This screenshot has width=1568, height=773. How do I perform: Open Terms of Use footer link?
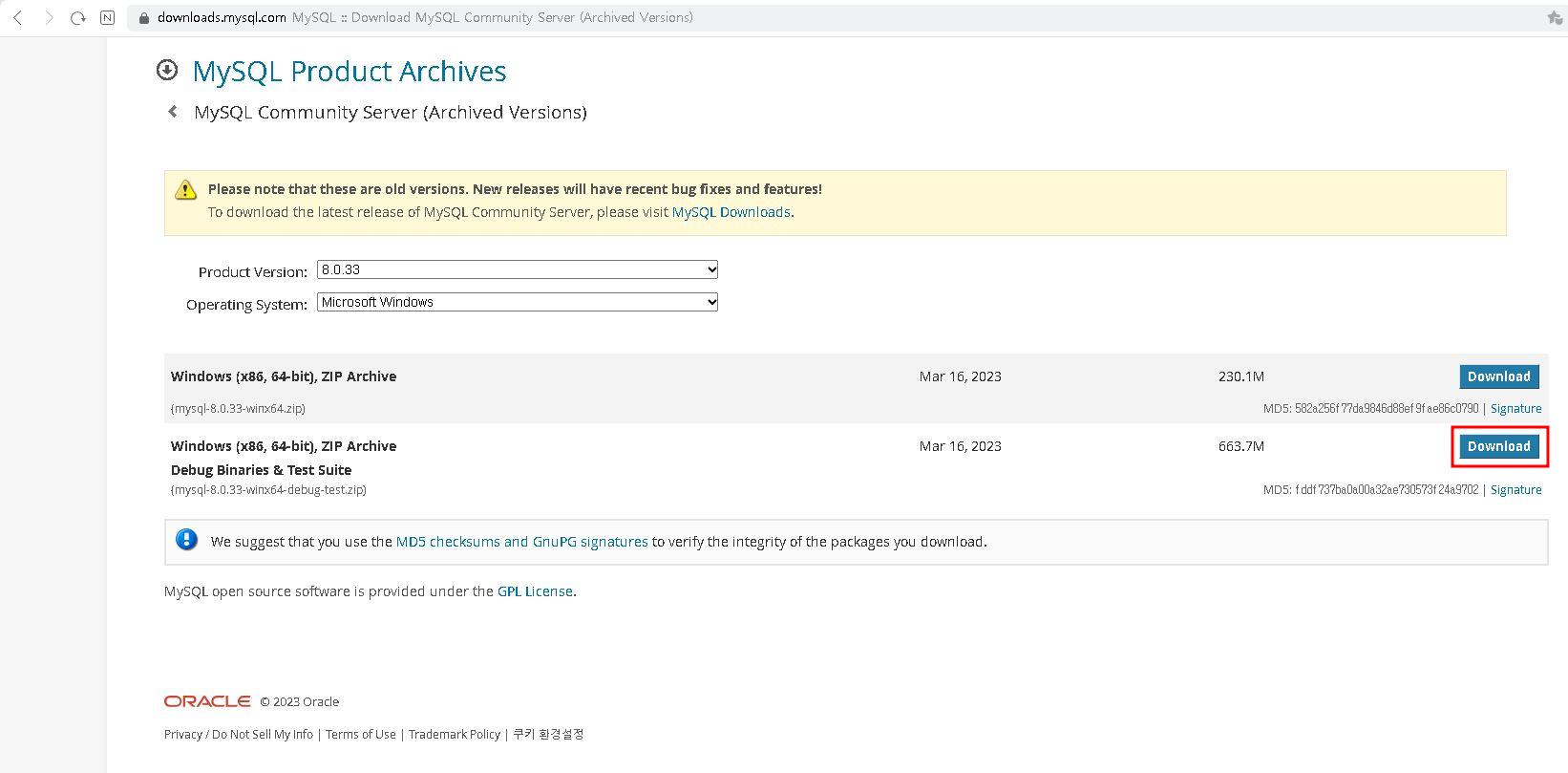(361, 734)
